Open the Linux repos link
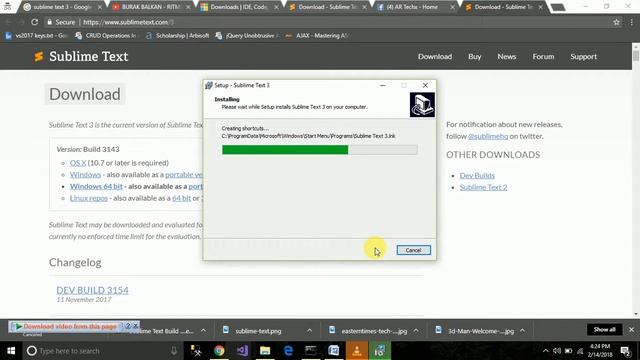Screen dimensions: 640x360 (x=89, y=198)
